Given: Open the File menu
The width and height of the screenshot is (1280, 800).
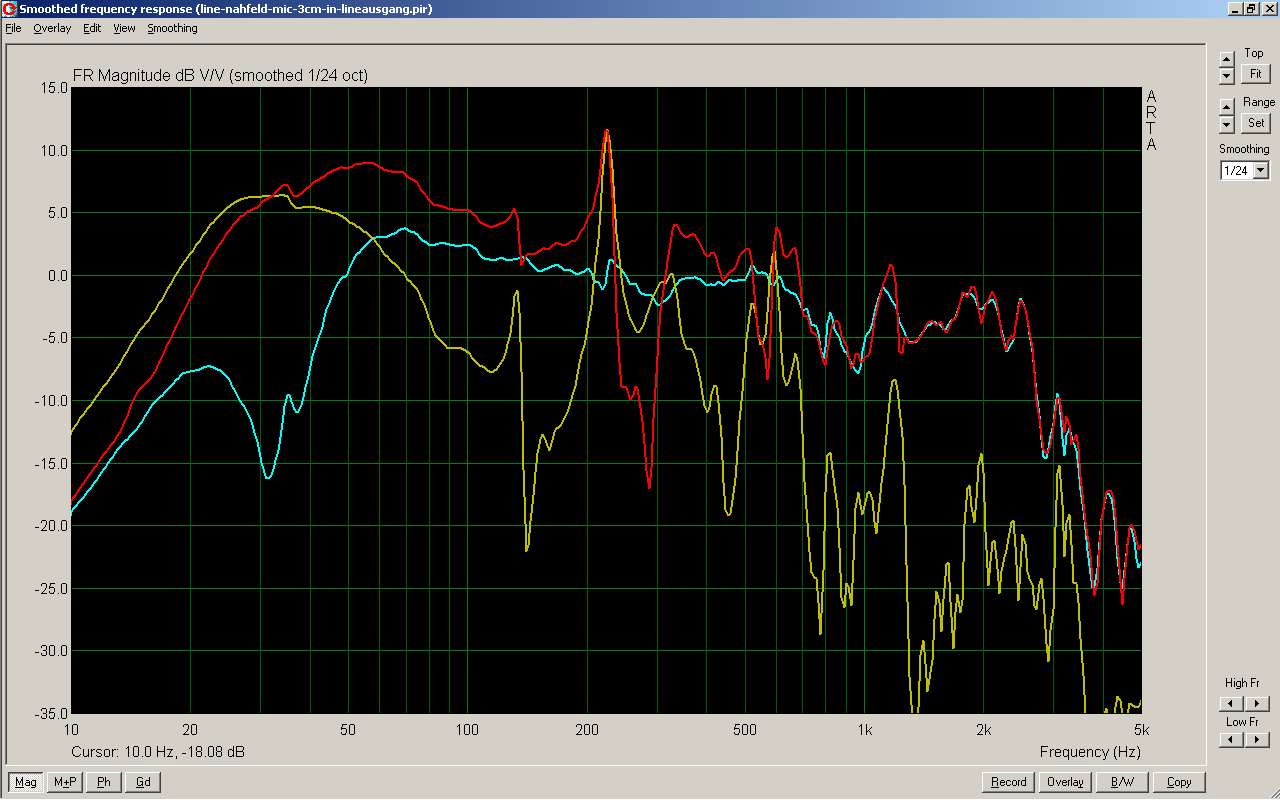Looking at the screenshot, I should click(x=13, y=29).
